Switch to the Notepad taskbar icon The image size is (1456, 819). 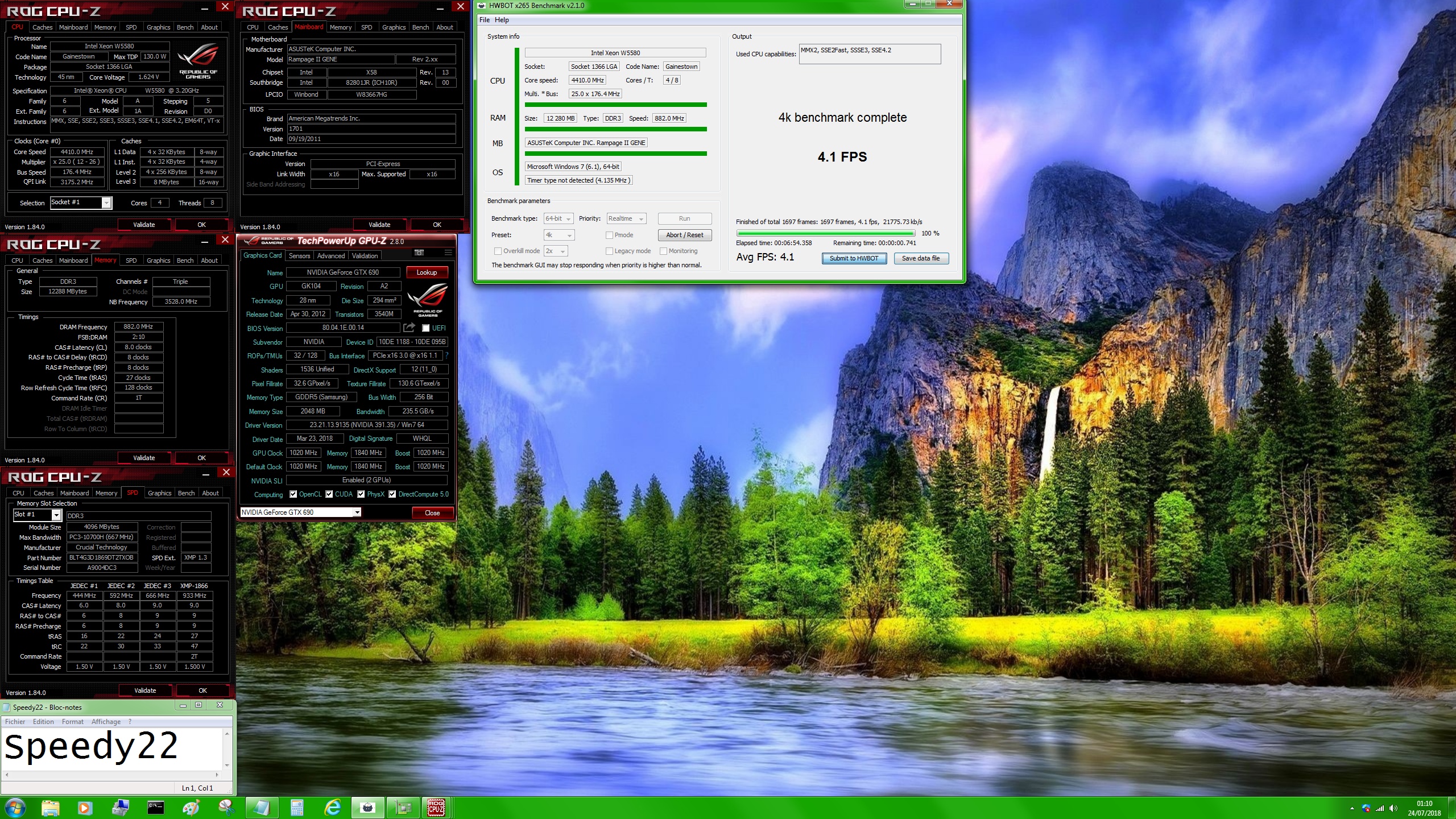click(262, 808)
